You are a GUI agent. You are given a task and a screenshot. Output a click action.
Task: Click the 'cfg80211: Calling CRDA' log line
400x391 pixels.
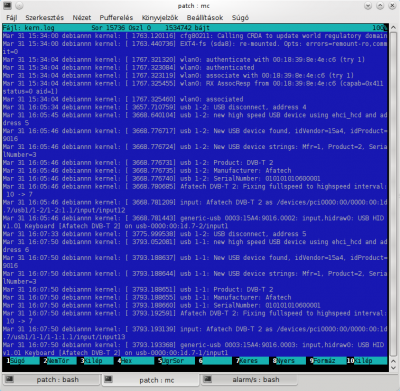pyautogui.click(x=195, y=36)
